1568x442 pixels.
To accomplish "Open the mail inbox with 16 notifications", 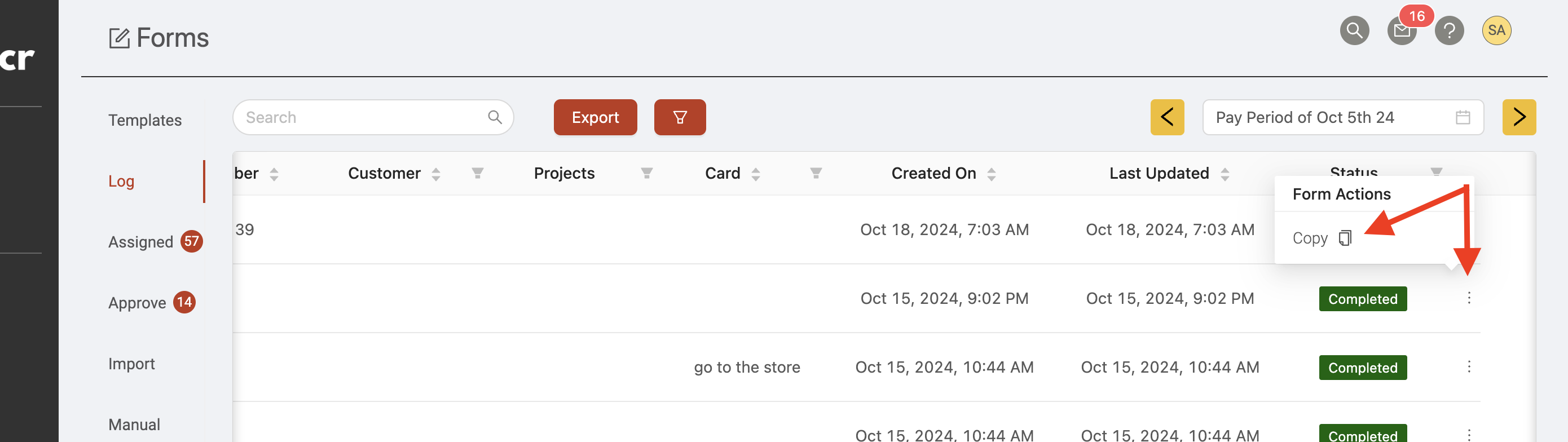I will tap(1402, 30).
